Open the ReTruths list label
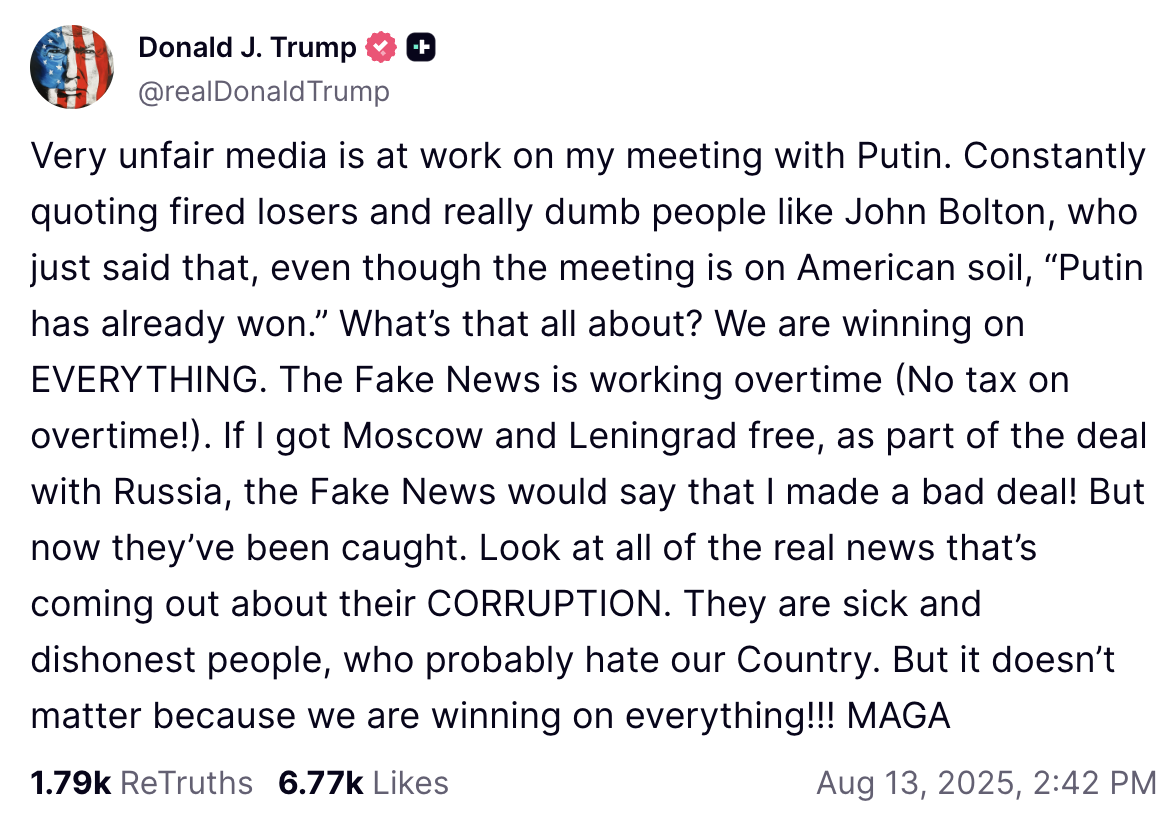The image size is (1174, 816). tap(186, 783)
